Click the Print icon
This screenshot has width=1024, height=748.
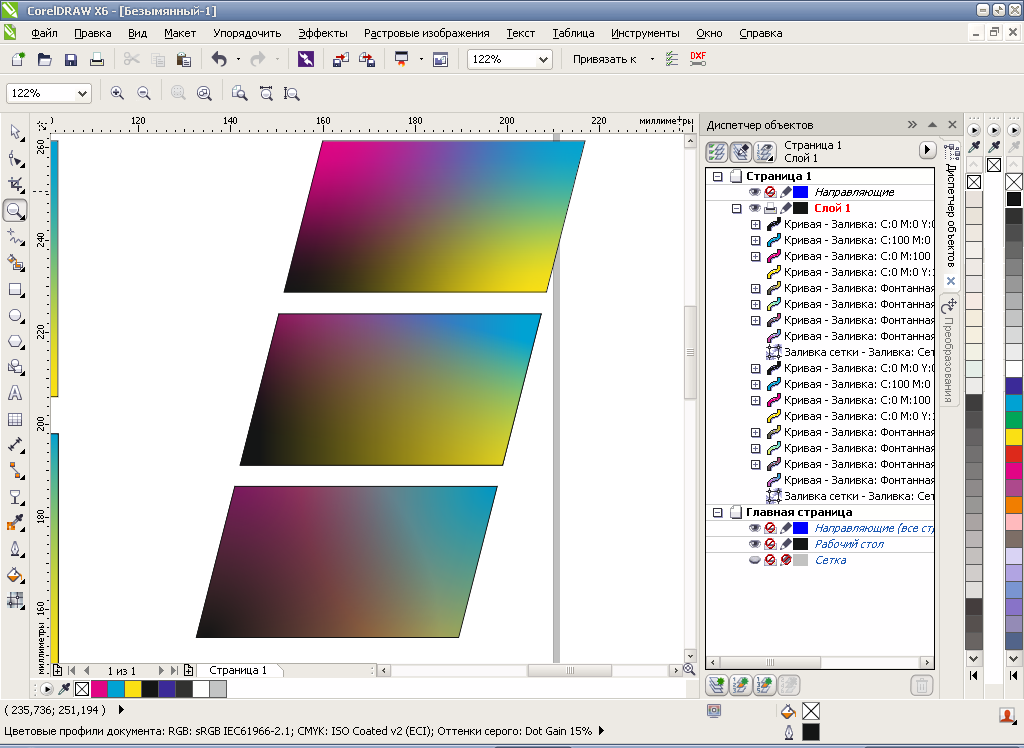(97, 59)
